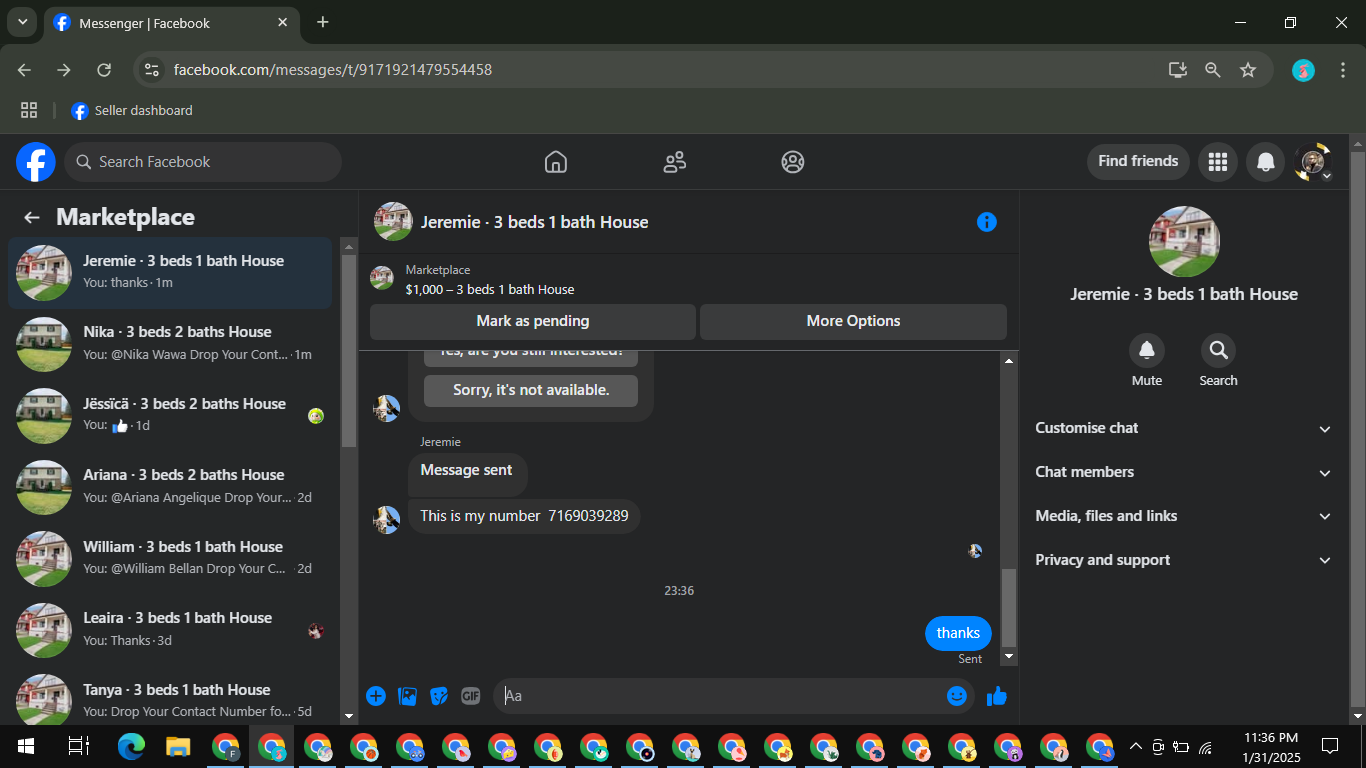Click the chat header title Jeremie · 3 beds 1 bath House
This screenshot has height=768, width=1366.
535,222
